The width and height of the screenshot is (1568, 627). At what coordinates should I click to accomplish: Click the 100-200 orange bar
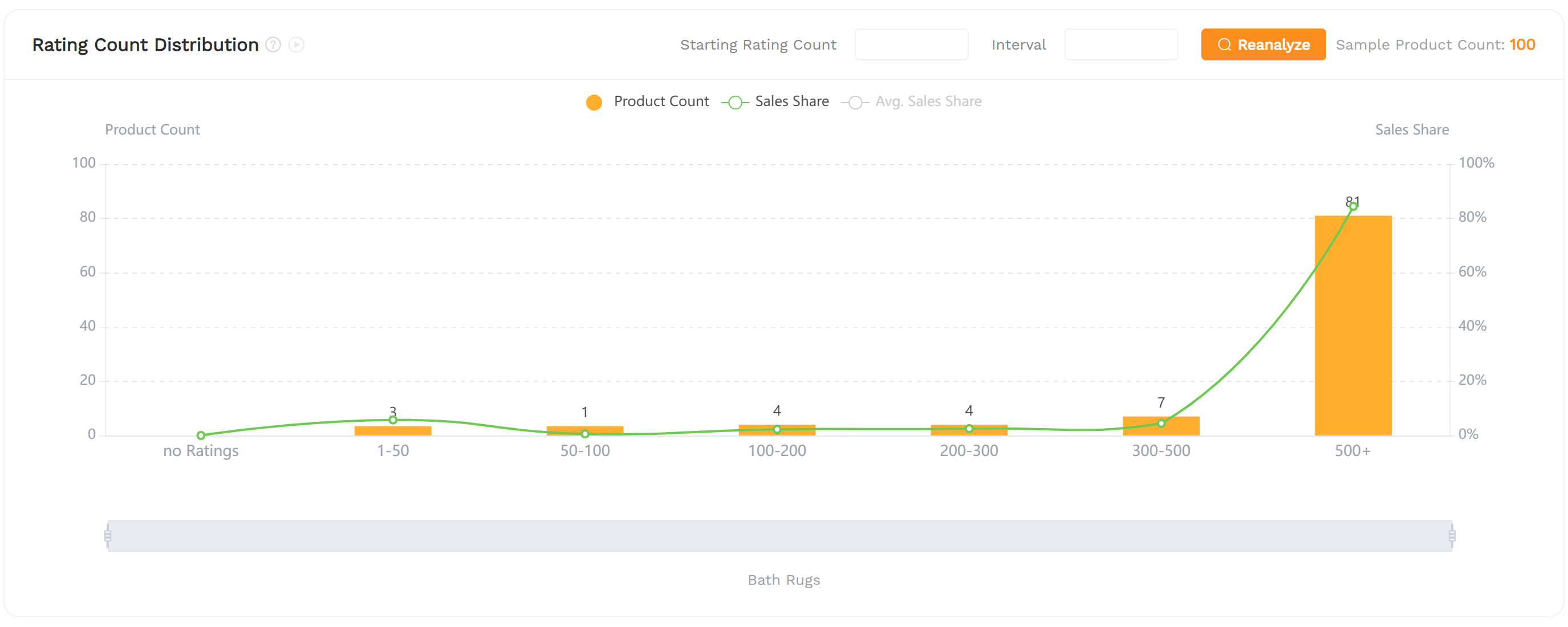[777, 430]
